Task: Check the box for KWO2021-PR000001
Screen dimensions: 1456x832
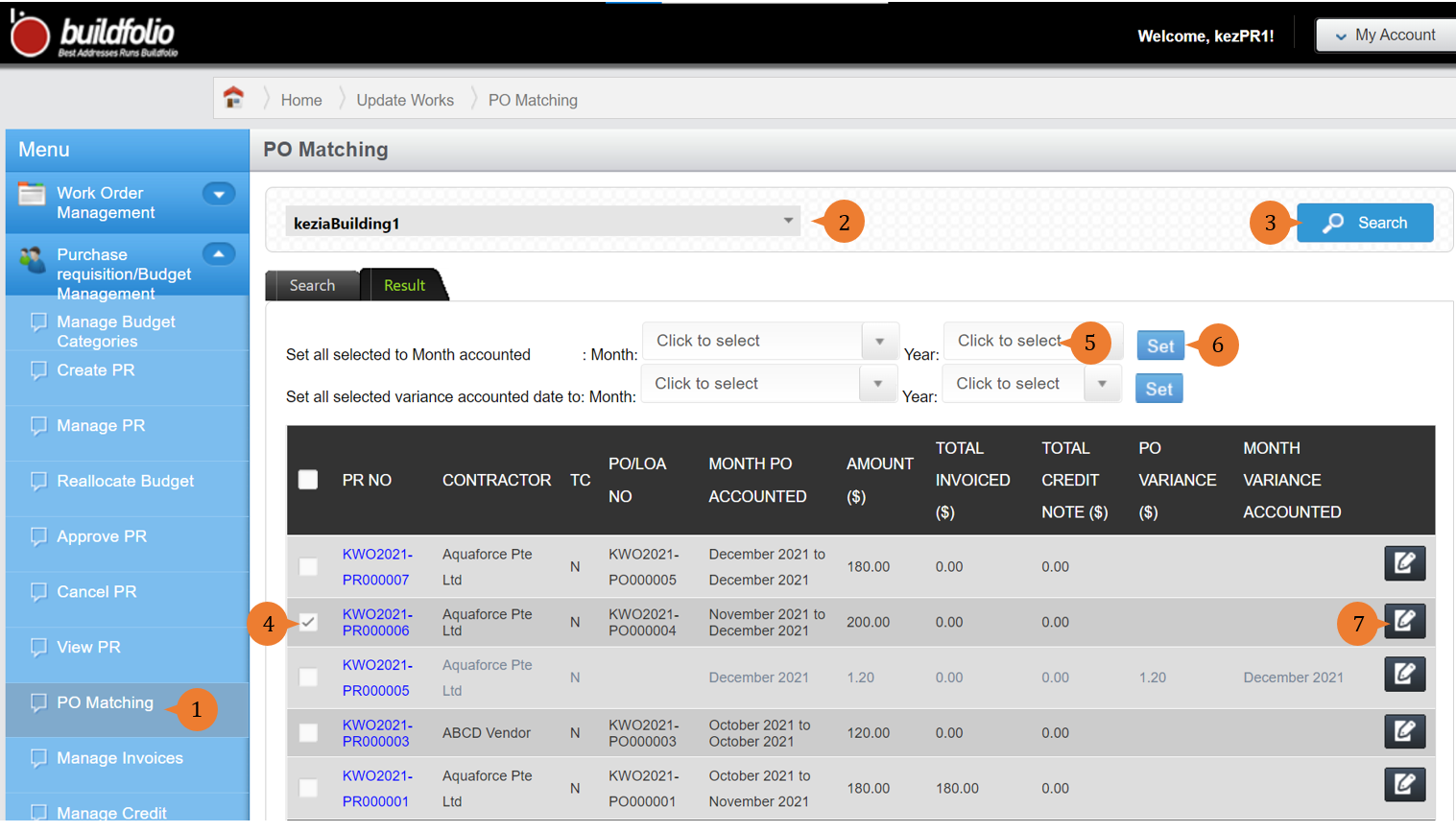Action: click(x=308, y=788)
